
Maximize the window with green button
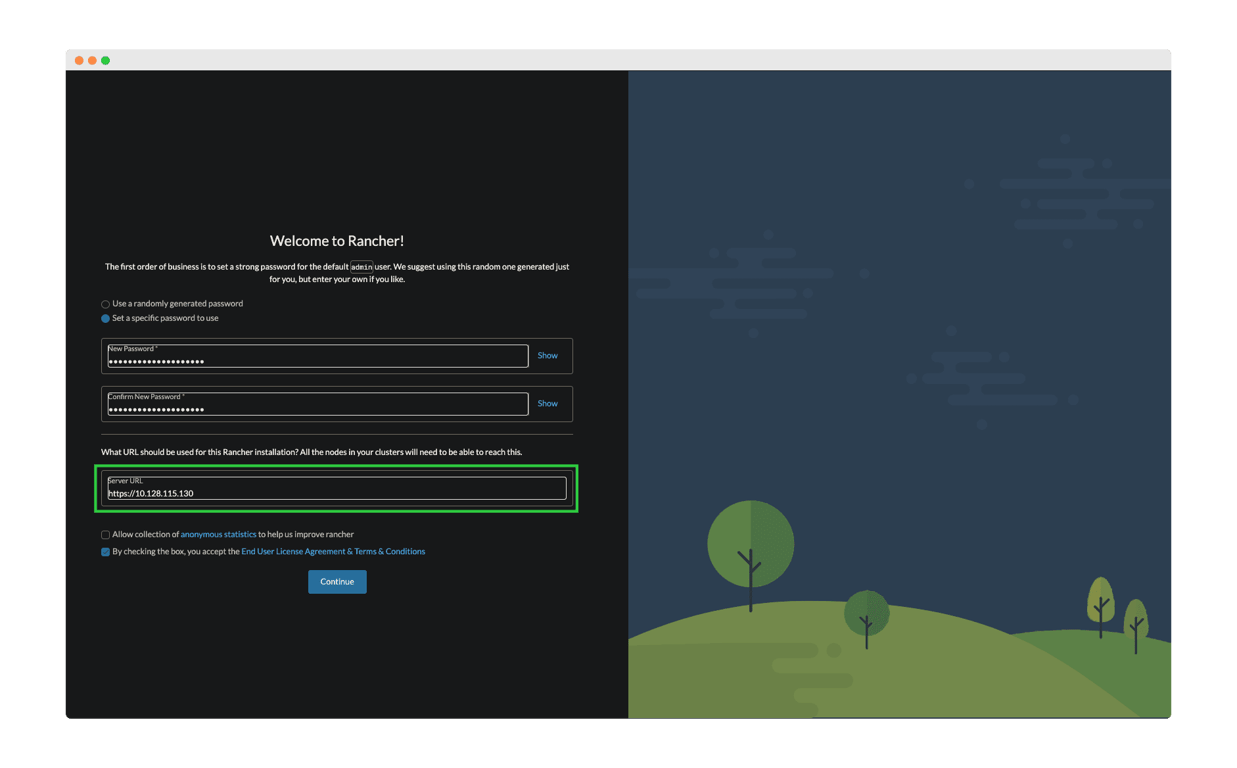pyautogui.click(x=105, y=61)
